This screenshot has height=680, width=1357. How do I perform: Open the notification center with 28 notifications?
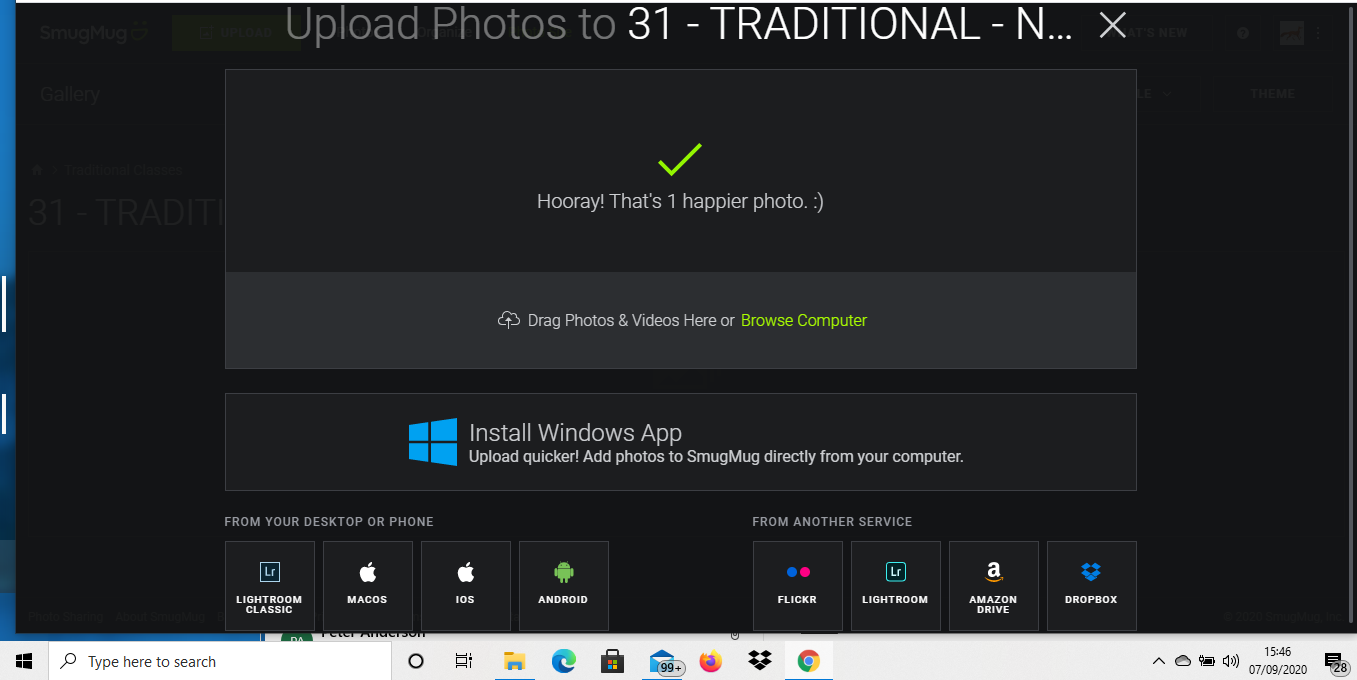1335,661
